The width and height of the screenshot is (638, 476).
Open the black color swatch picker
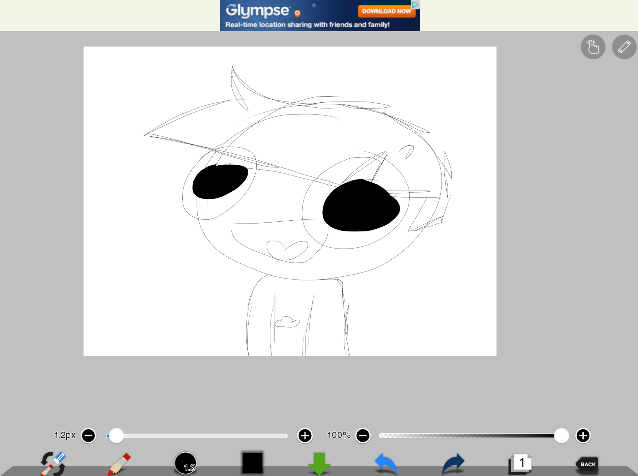point(252,463)
